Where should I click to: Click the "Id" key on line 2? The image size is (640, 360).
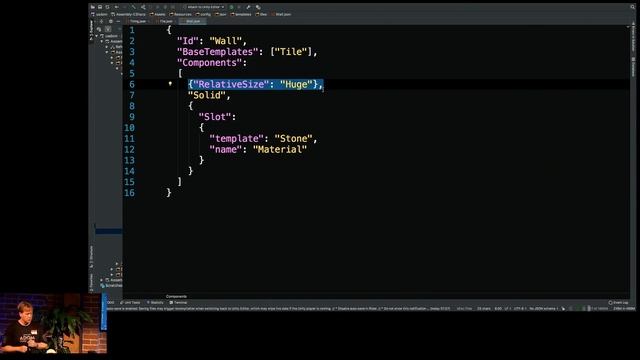(188, 41)
